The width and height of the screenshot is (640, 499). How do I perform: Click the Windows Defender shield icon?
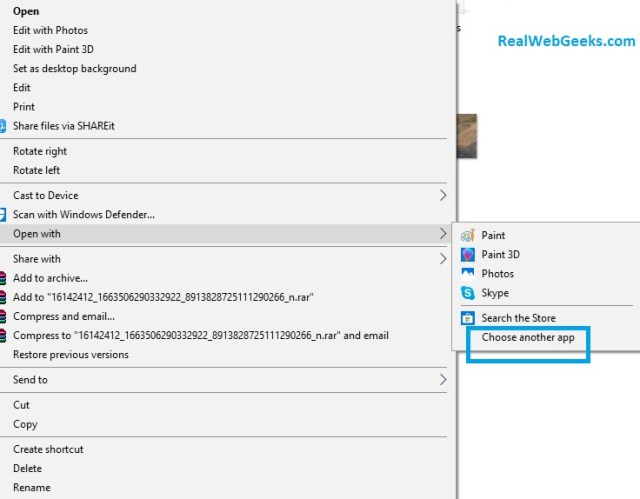coord(2,215)
